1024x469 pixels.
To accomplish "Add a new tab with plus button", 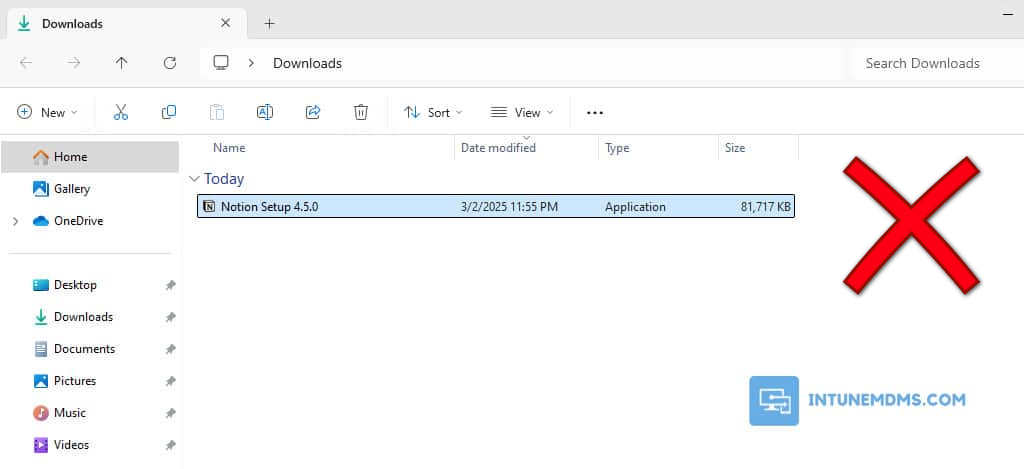I will [x=269, y=24].
